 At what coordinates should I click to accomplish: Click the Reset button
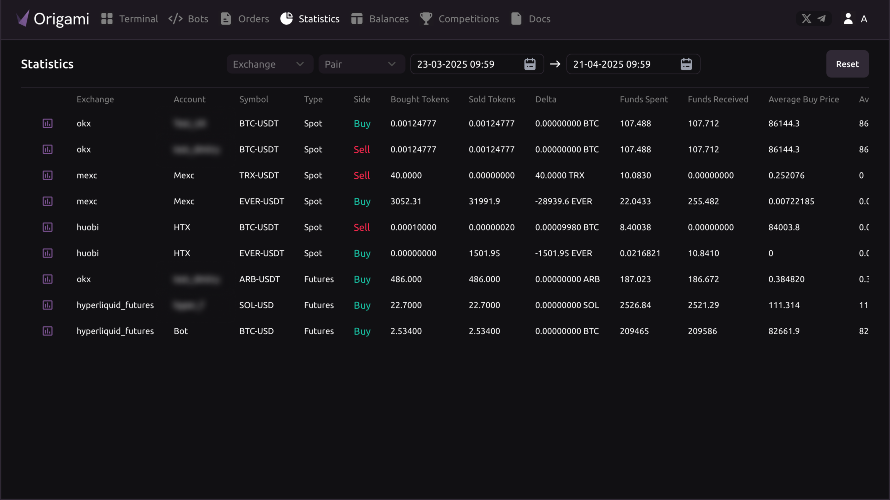(847, 64)
